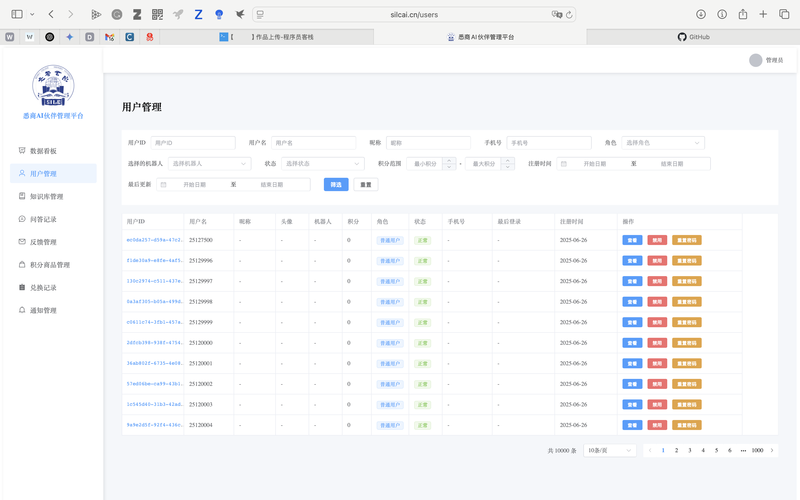Open the 选择角色 role dropdown
The height and width of the screenshot is (500, 800).
pyautogui.click(x=663, y=143)
